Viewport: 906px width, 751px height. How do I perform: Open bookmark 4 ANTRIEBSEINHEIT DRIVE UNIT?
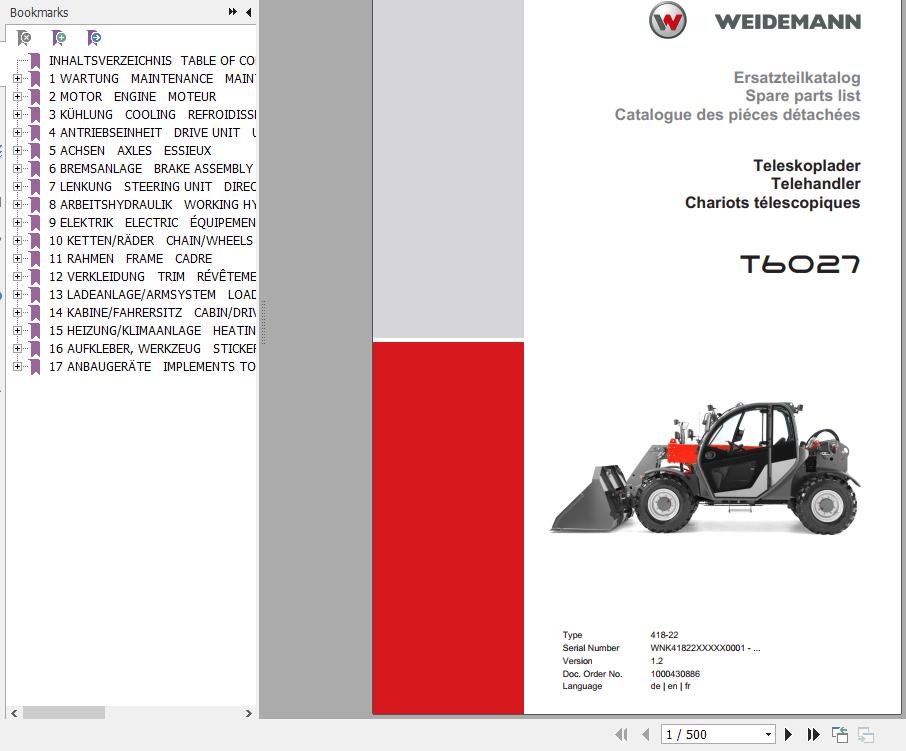(153, 132)
